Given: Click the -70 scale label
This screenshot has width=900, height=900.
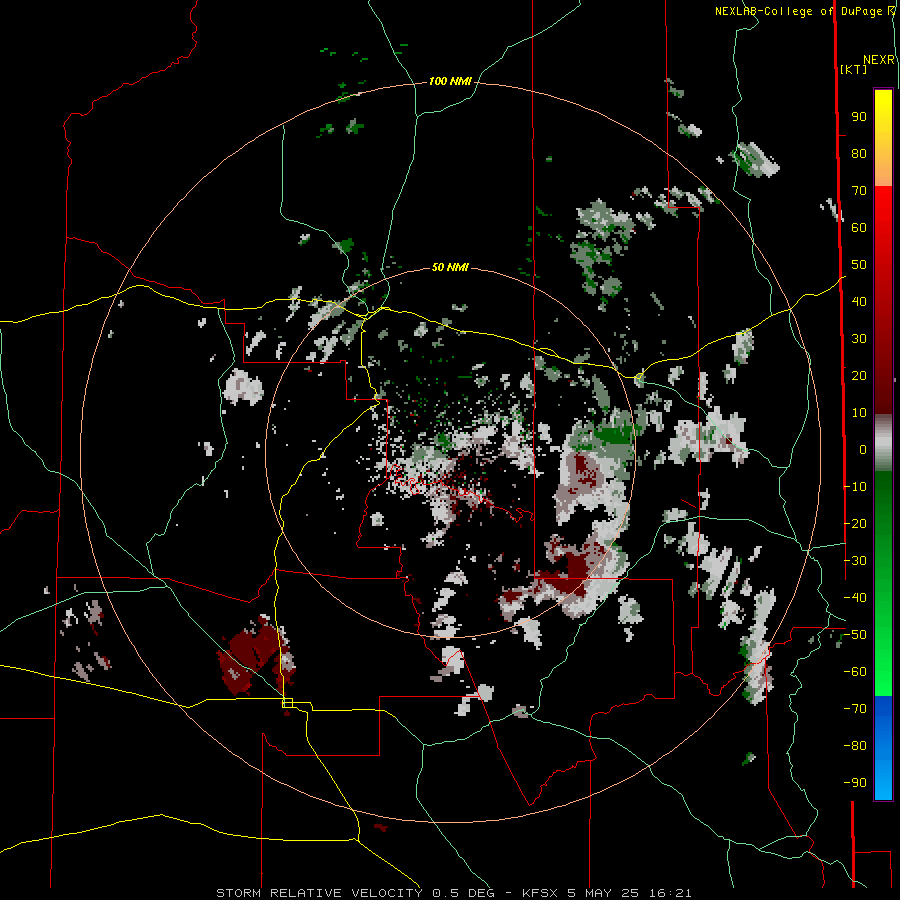Looking at the screenshot, I should click(x=855, y=709).
